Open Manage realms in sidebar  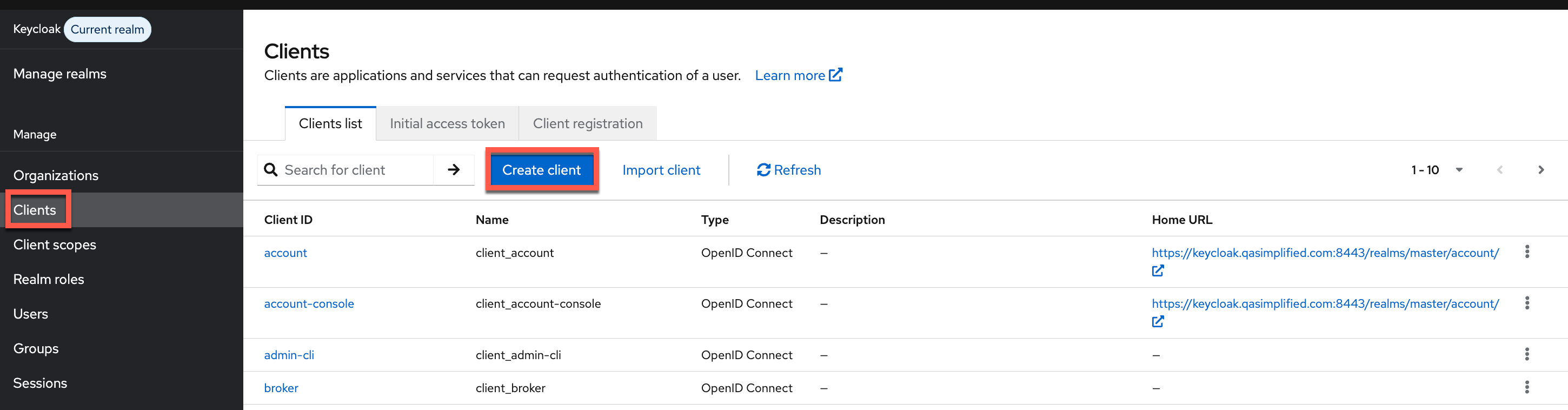pos(59,74)
